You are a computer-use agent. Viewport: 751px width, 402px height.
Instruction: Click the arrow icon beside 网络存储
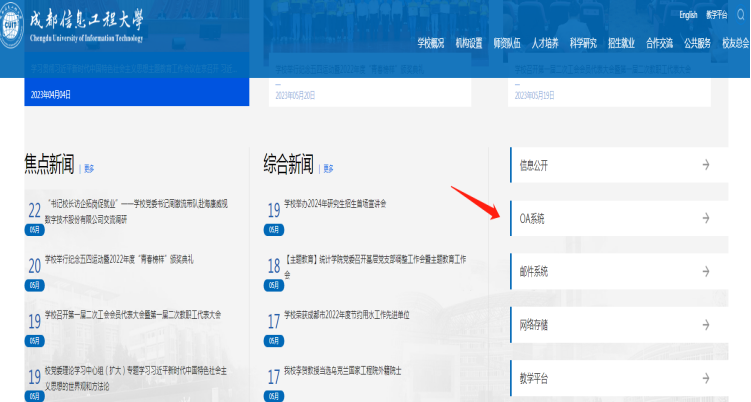[x=706, y=325]
